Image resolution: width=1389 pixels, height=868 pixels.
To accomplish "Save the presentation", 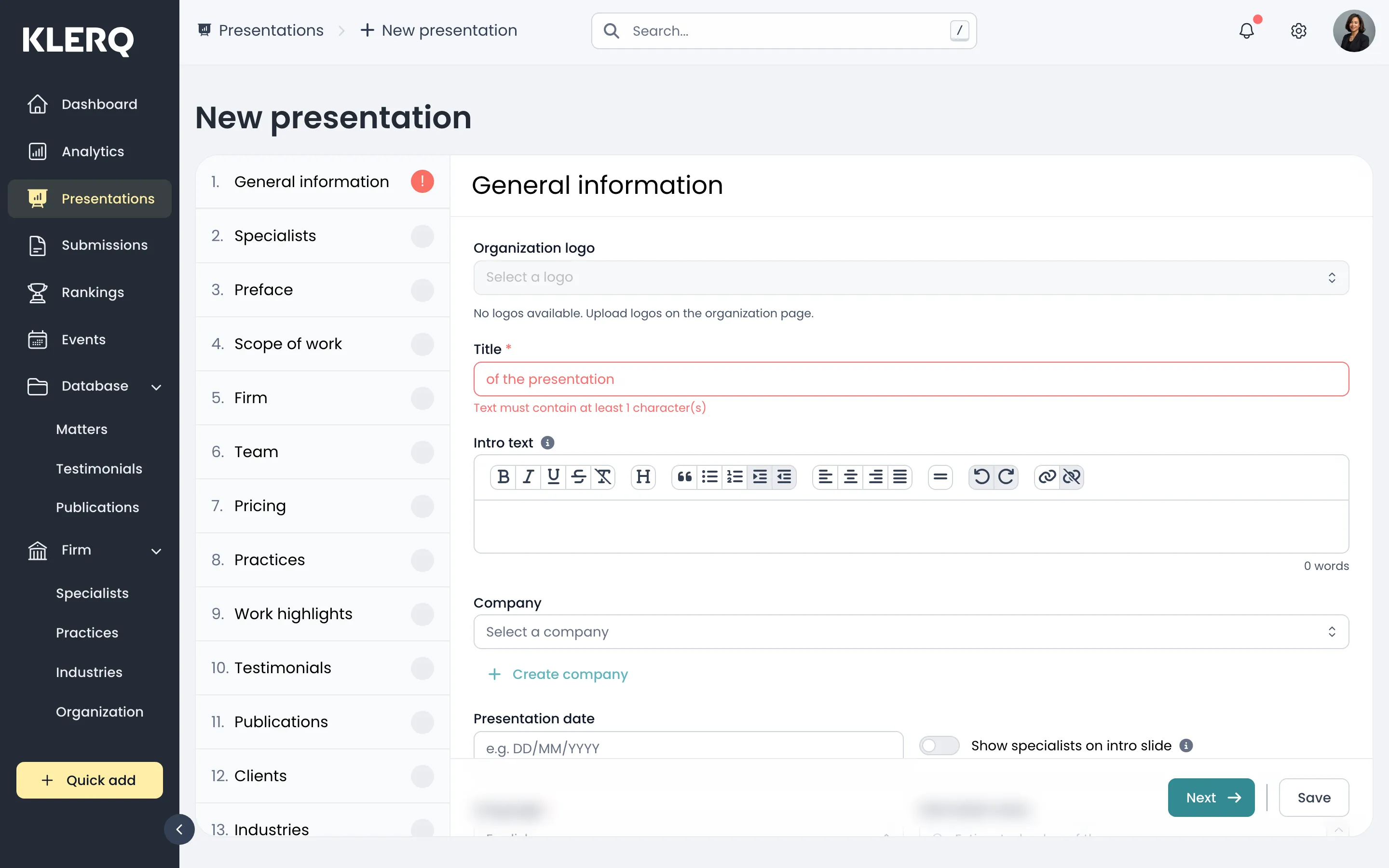I will point(1314,798).
